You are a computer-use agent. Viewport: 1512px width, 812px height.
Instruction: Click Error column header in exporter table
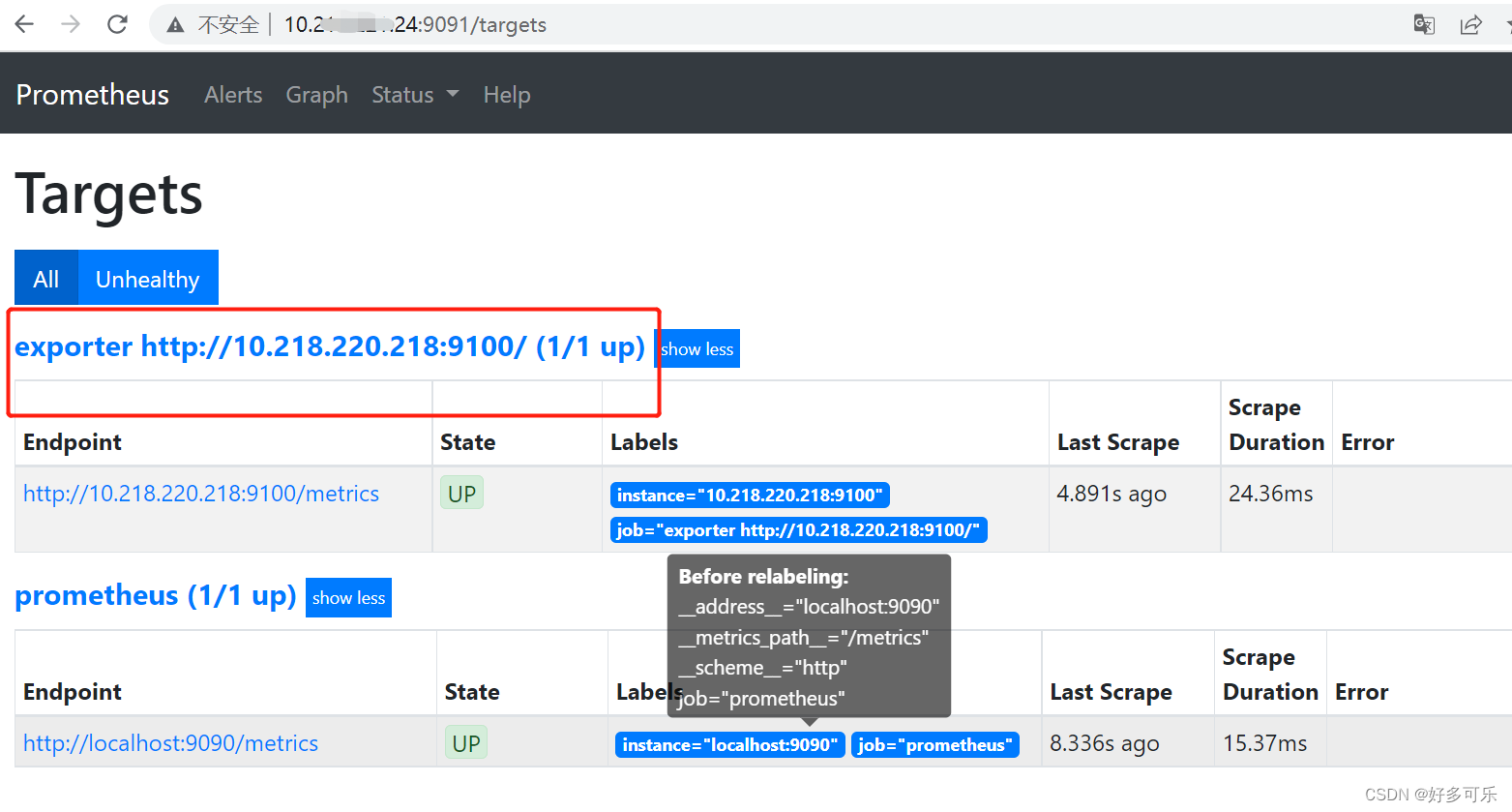[1368, 442]
